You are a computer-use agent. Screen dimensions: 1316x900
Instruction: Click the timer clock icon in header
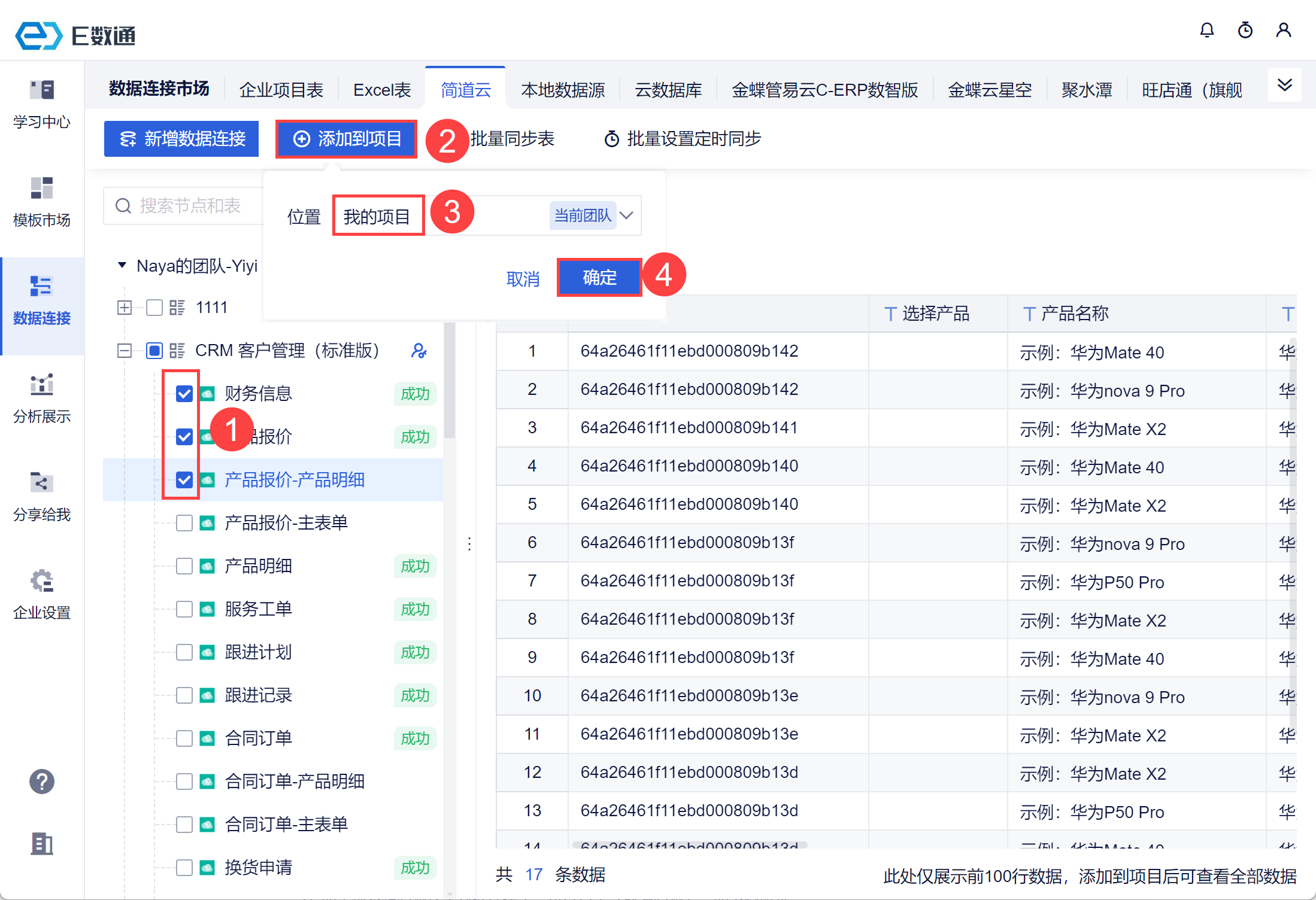(x=1245, y=31)
